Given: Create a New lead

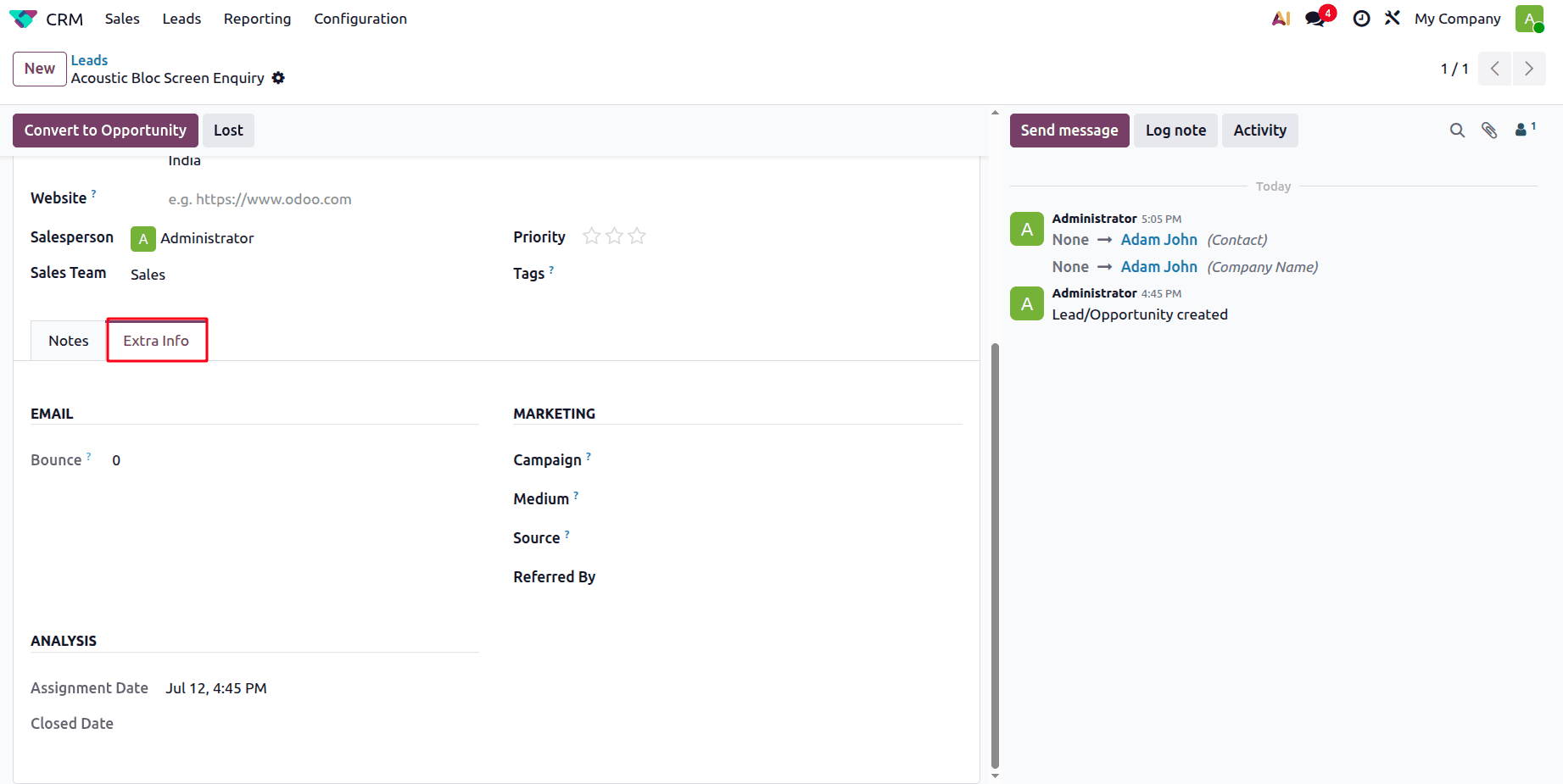Looking at the screenshot, I should [x=40, y=69].
